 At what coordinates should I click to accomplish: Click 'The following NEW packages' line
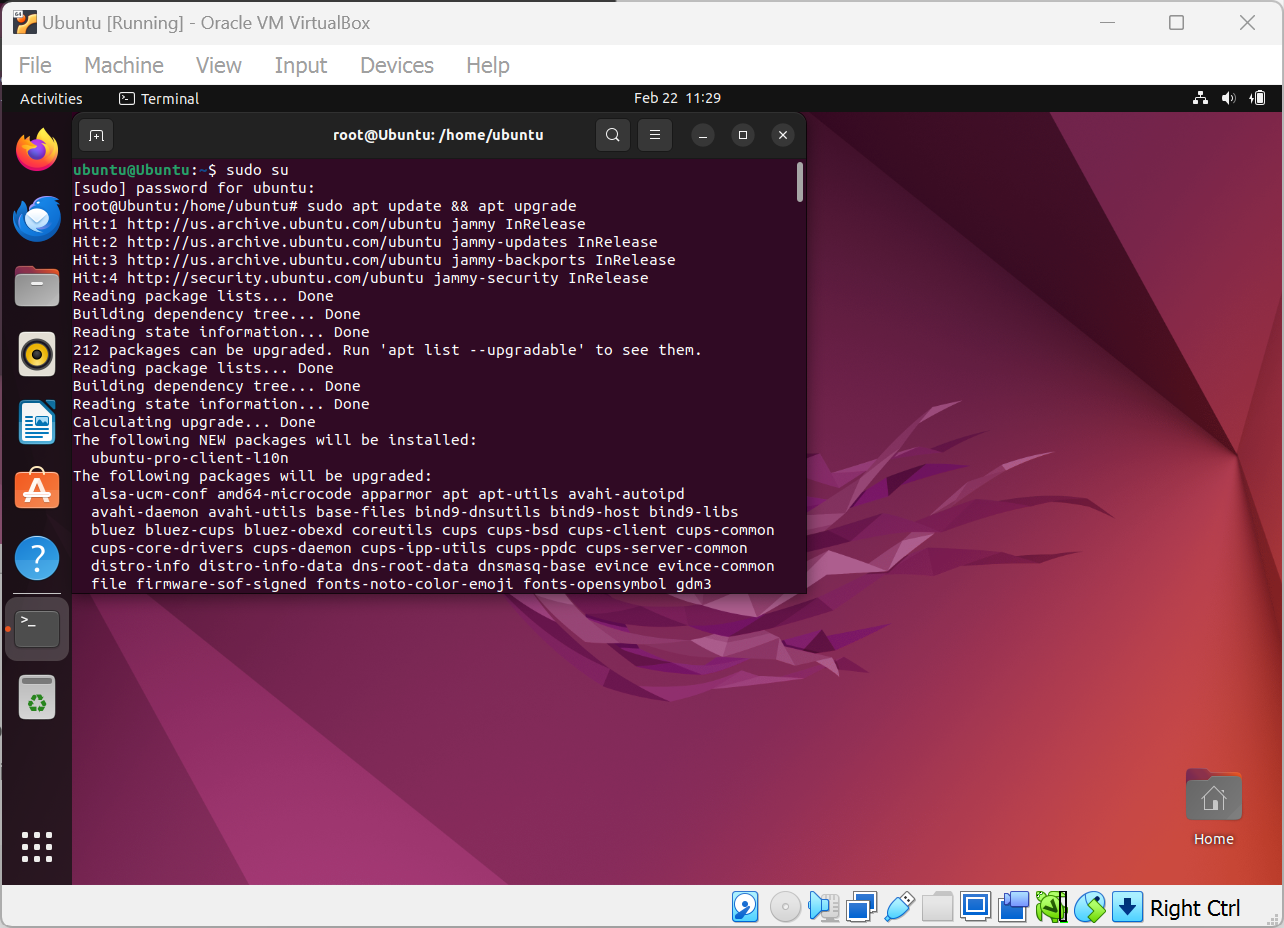275,440
